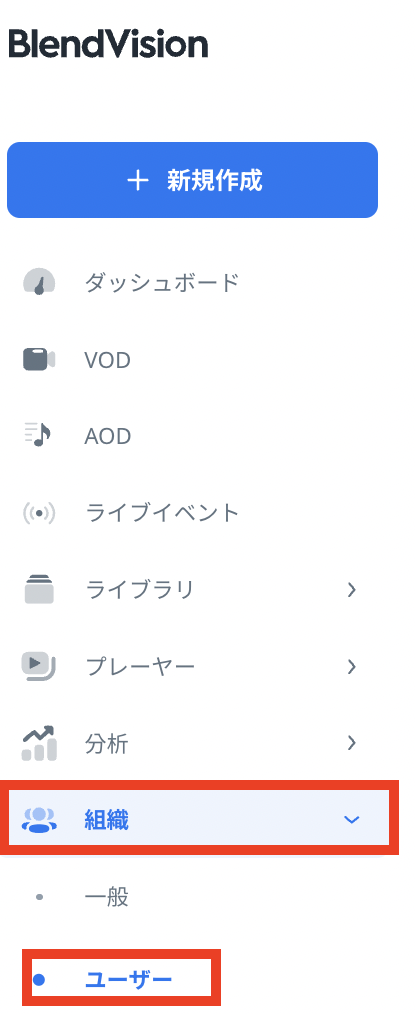This screenshot has height=1014, width=415.
Task: Click the BlendVision logo
Action: click(108, 45)
